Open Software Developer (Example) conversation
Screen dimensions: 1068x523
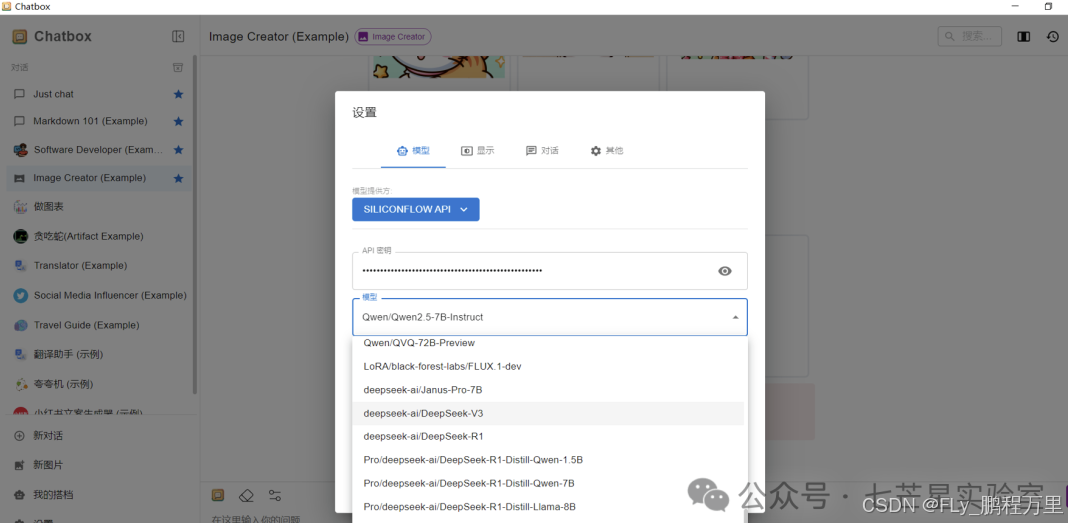click(x=99, y=150)
